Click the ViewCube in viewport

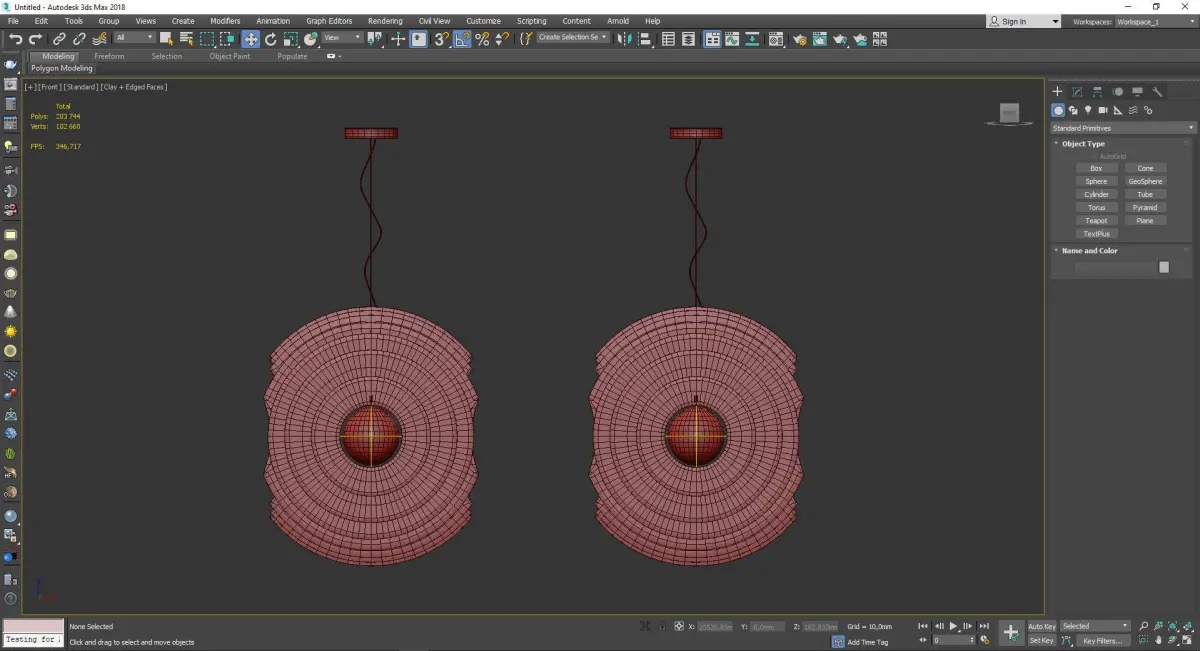(x=1009, y=113)
